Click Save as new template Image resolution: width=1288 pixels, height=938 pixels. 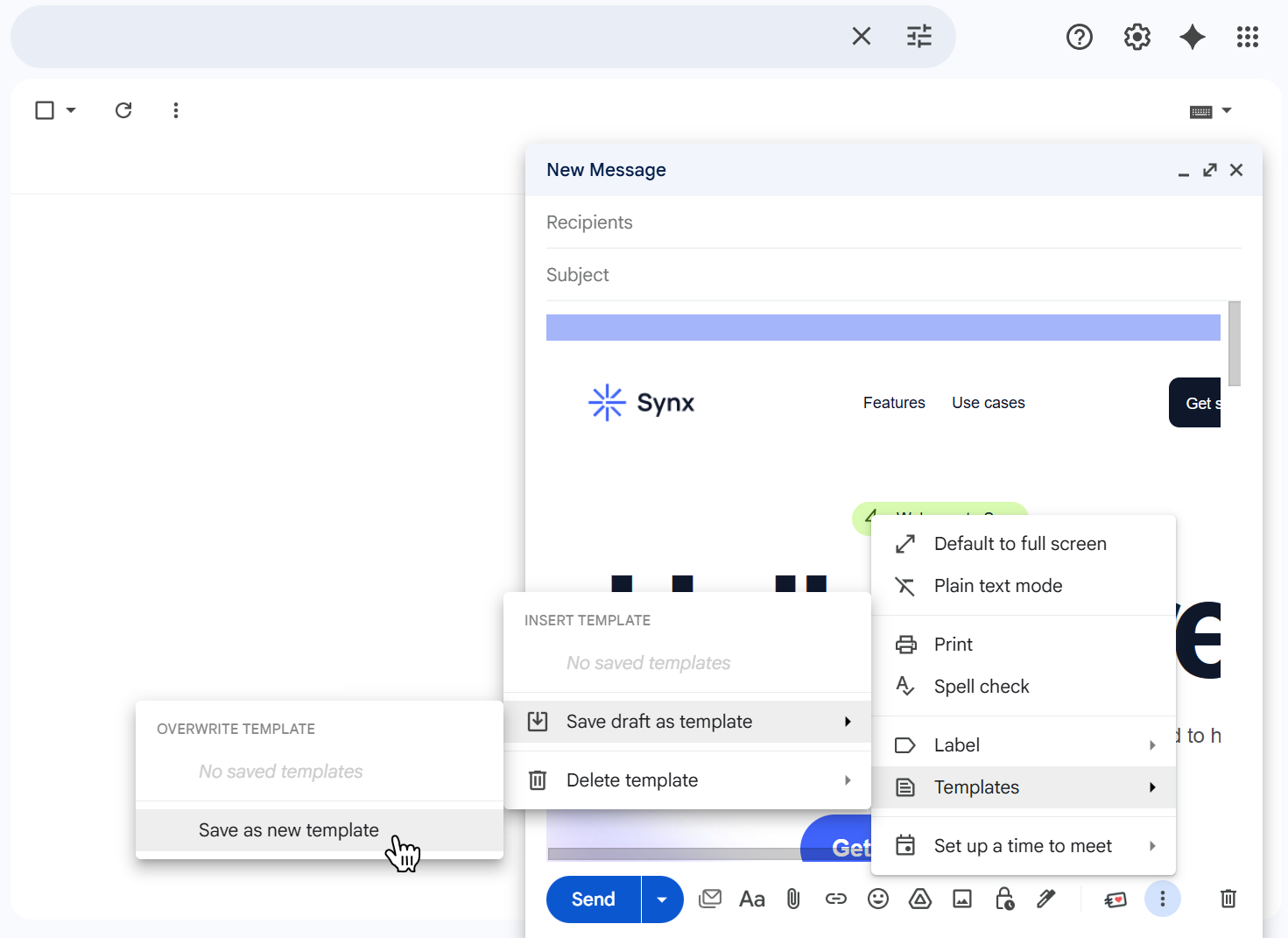[320, 830]
